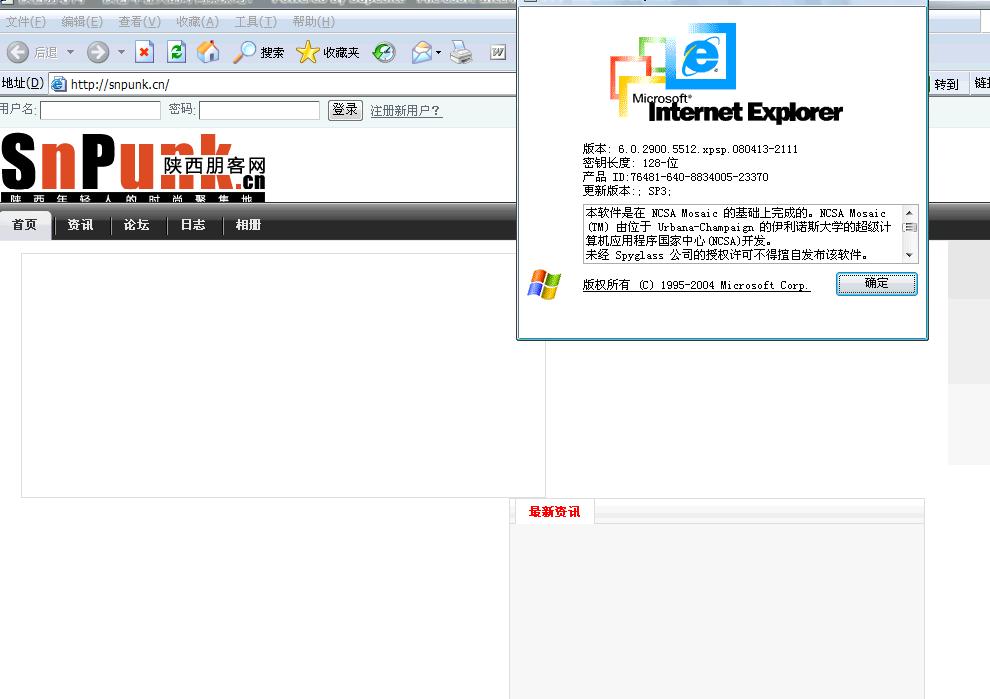This screenshot has width=990, height=699.
Task: Click the 收藏夹 label in toolbar
Action: tap(342, 52)
